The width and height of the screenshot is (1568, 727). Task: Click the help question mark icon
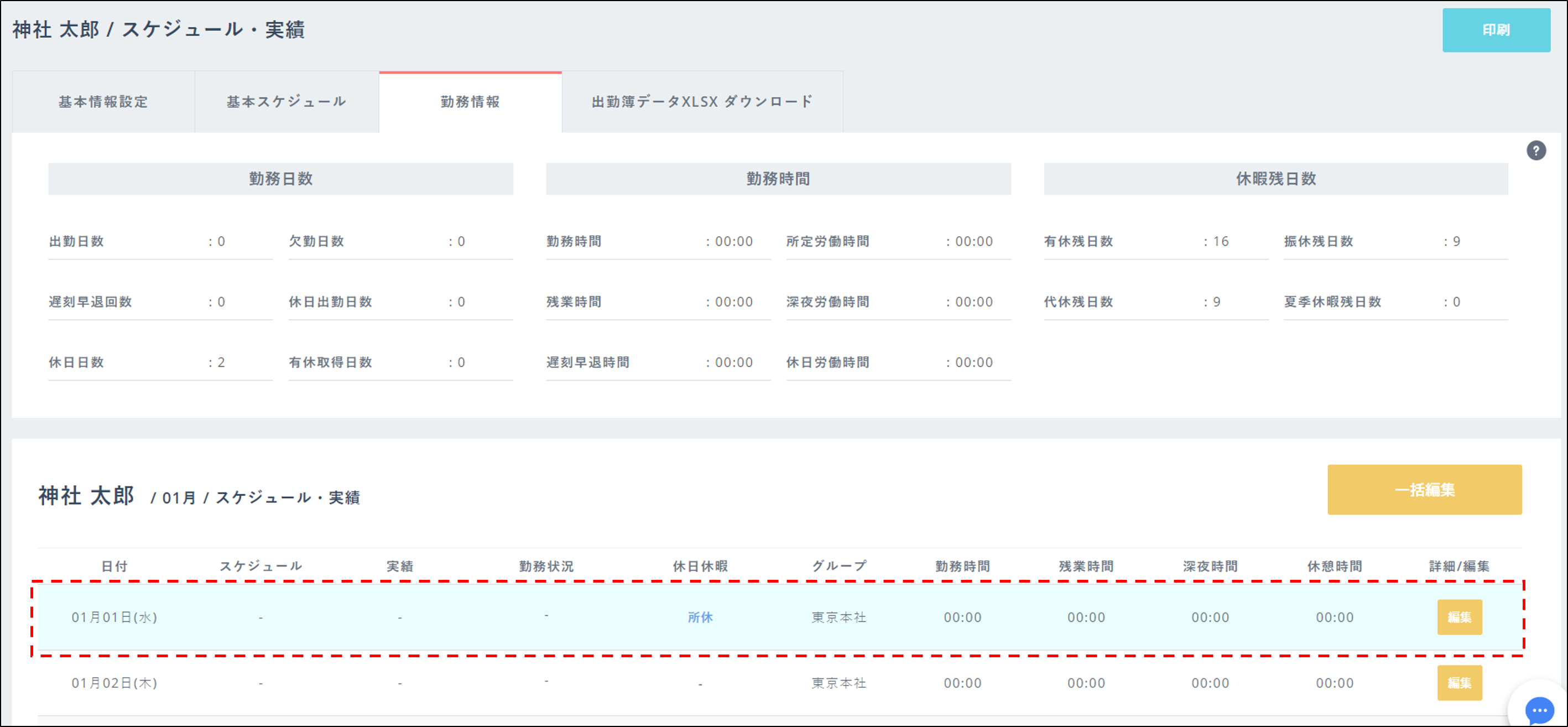tap(1535, 150)
